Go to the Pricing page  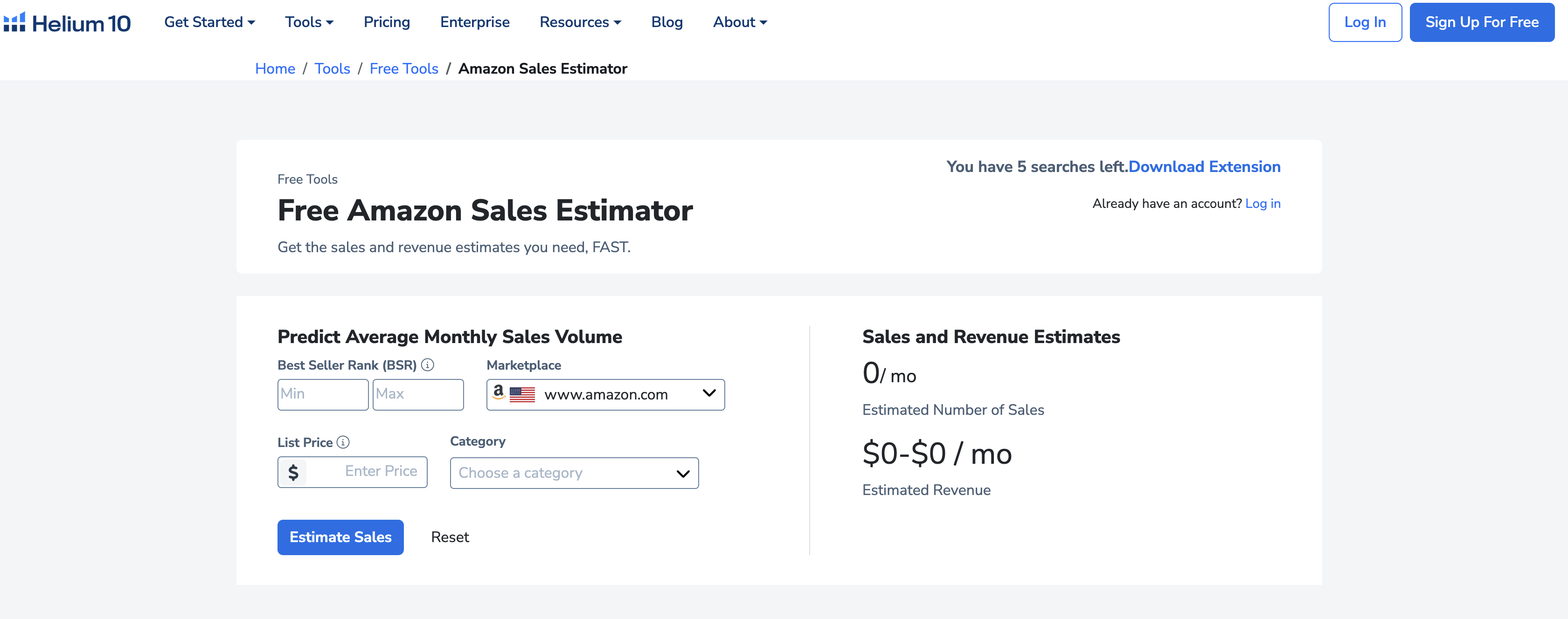coord(387,22)
